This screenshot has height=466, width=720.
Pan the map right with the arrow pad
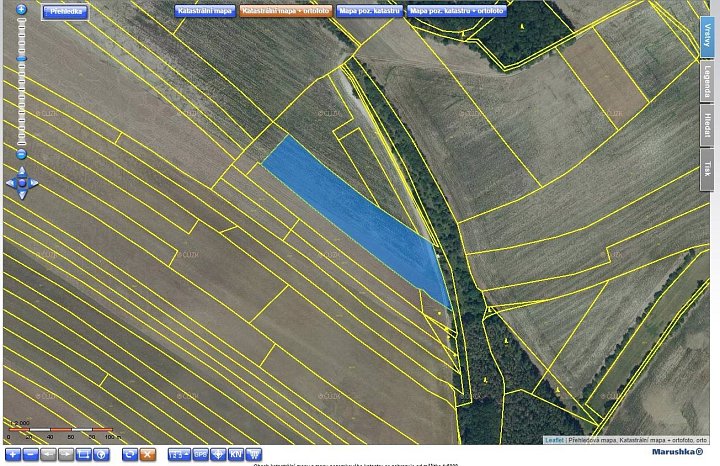pyautogui.click(x=34, y=183)
